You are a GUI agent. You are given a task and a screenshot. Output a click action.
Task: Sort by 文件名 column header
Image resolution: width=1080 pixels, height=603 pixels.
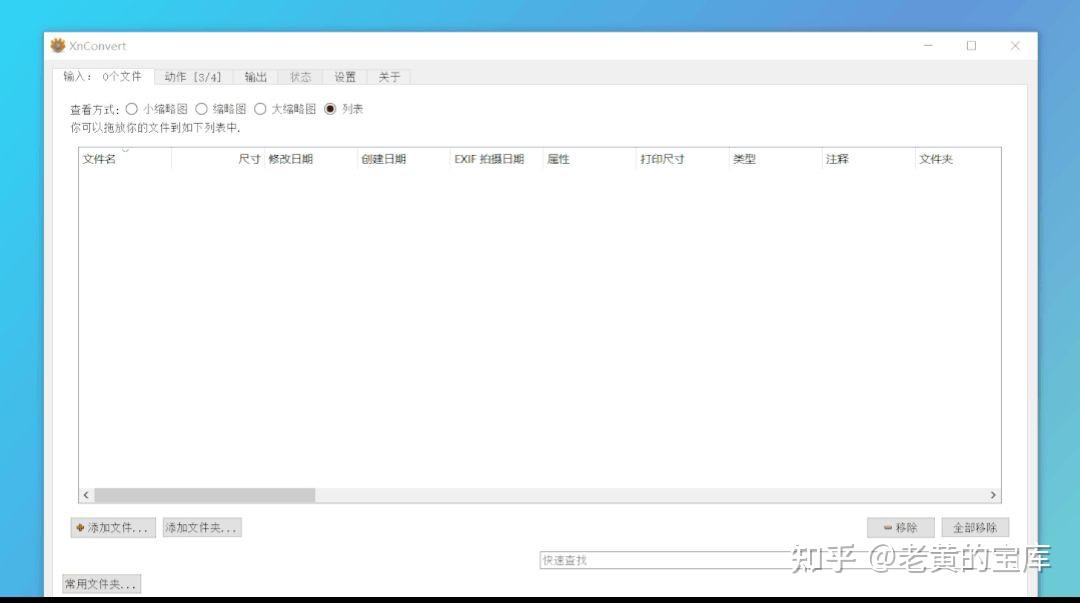pos(125,159)
